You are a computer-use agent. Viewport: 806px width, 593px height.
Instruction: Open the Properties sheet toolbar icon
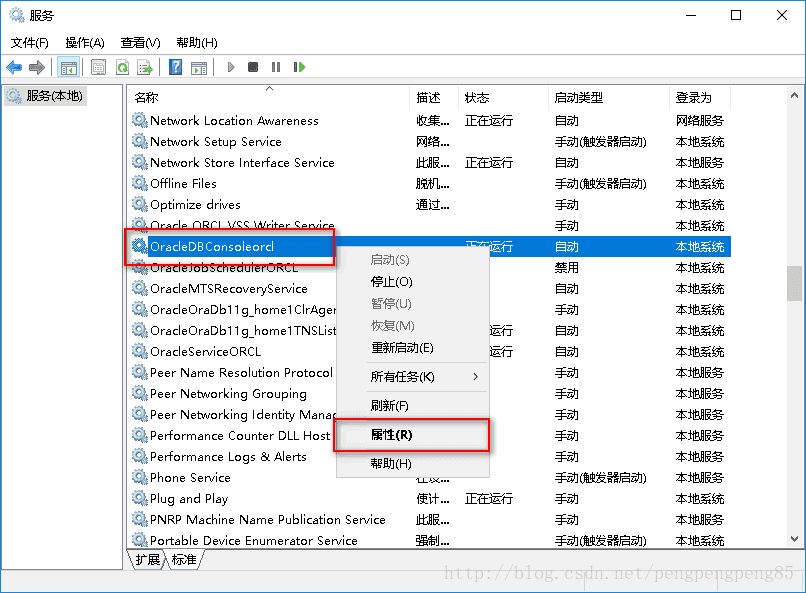tap(98, 67)
